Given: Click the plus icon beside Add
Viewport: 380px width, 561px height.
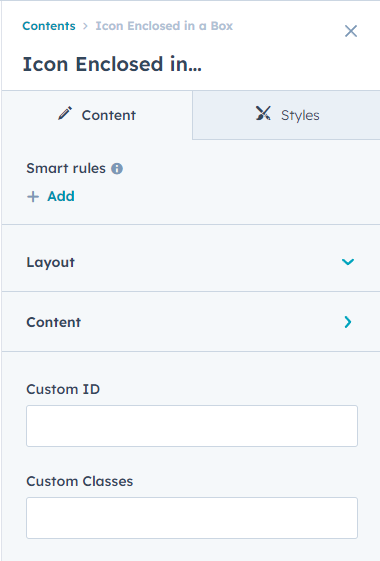Looking at the screenshot, I should tap(33, 197).
